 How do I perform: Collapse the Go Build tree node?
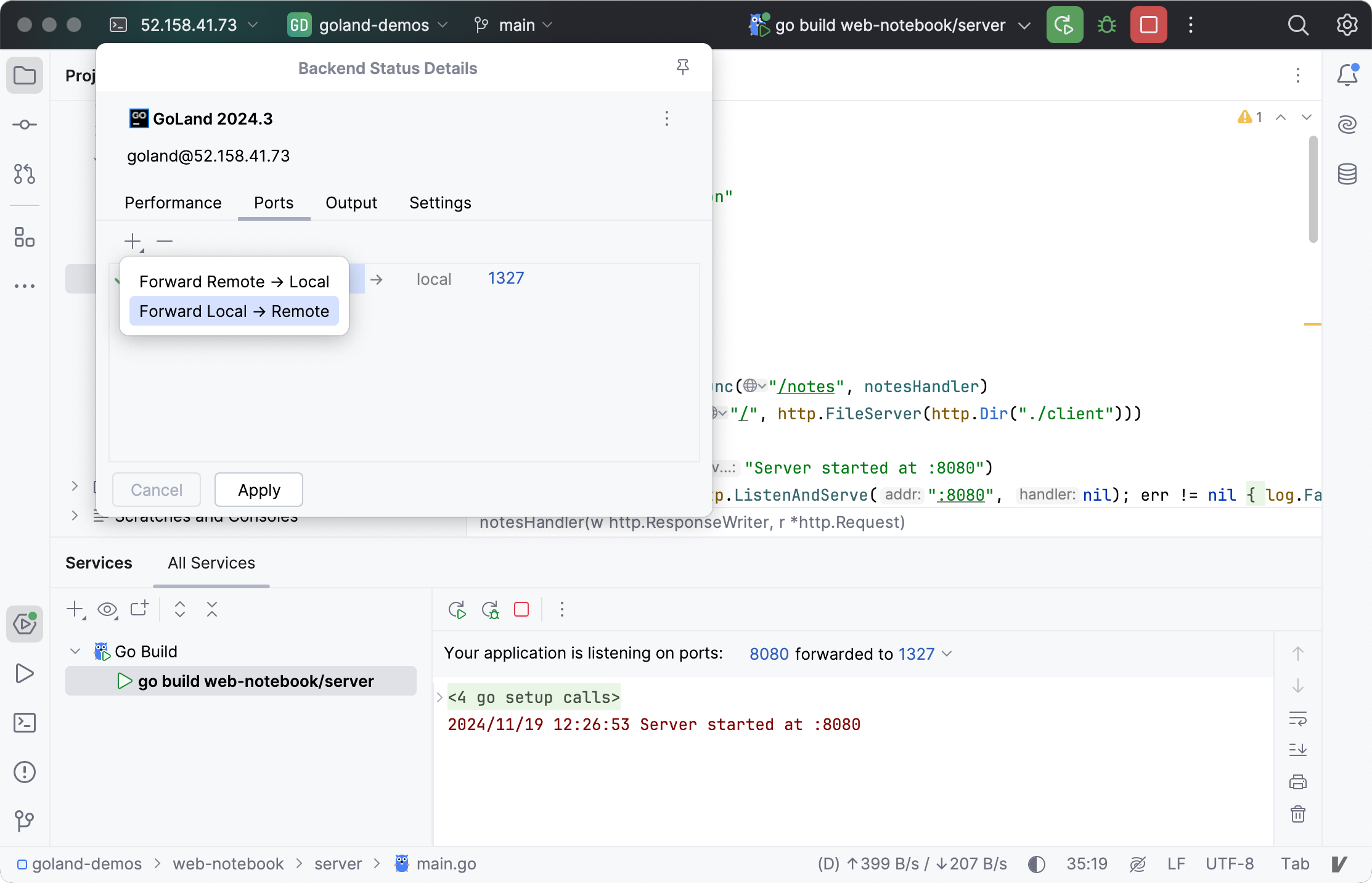75,651
